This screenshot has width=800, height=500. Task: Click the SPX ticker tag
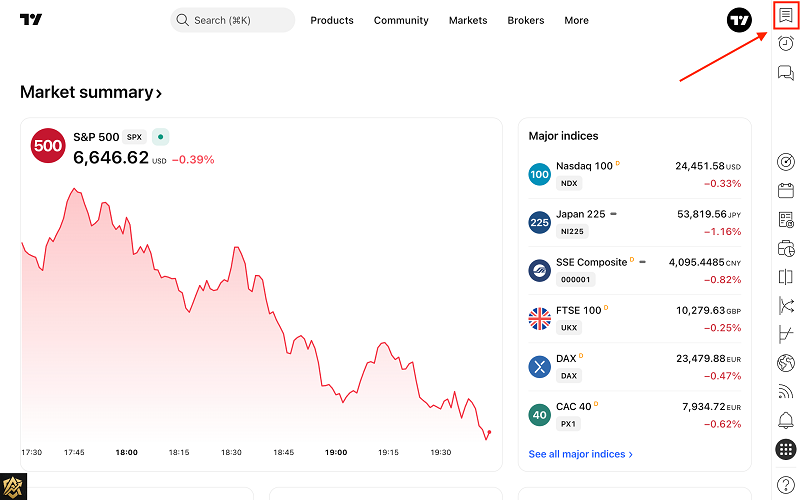point(134,137)
